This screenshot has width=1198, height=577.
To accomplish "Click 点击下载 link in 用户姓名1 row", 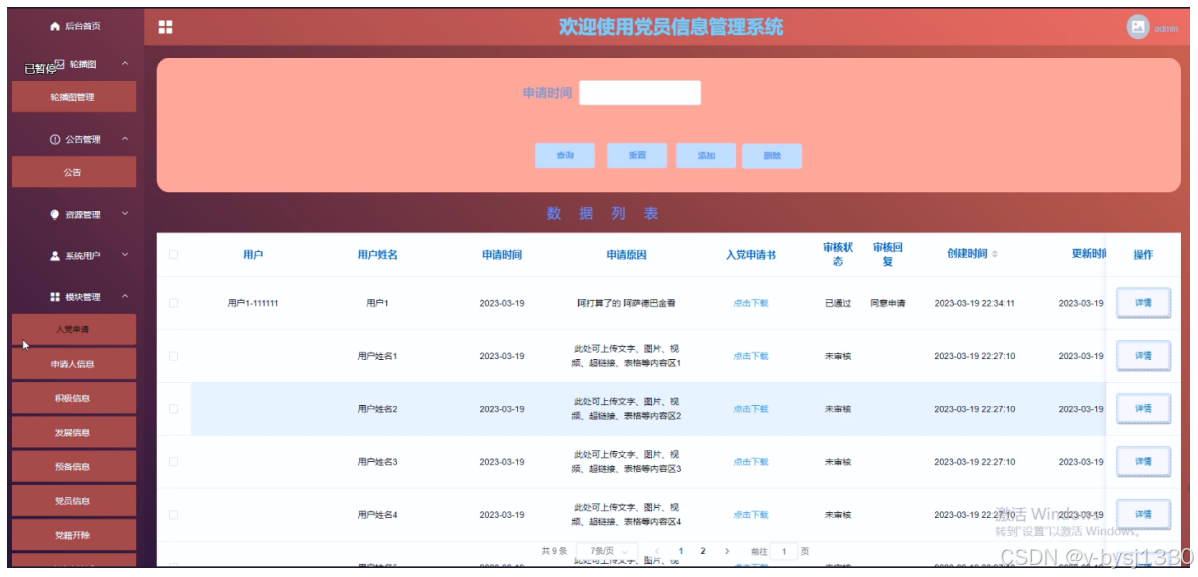I will tap(750, 356).
